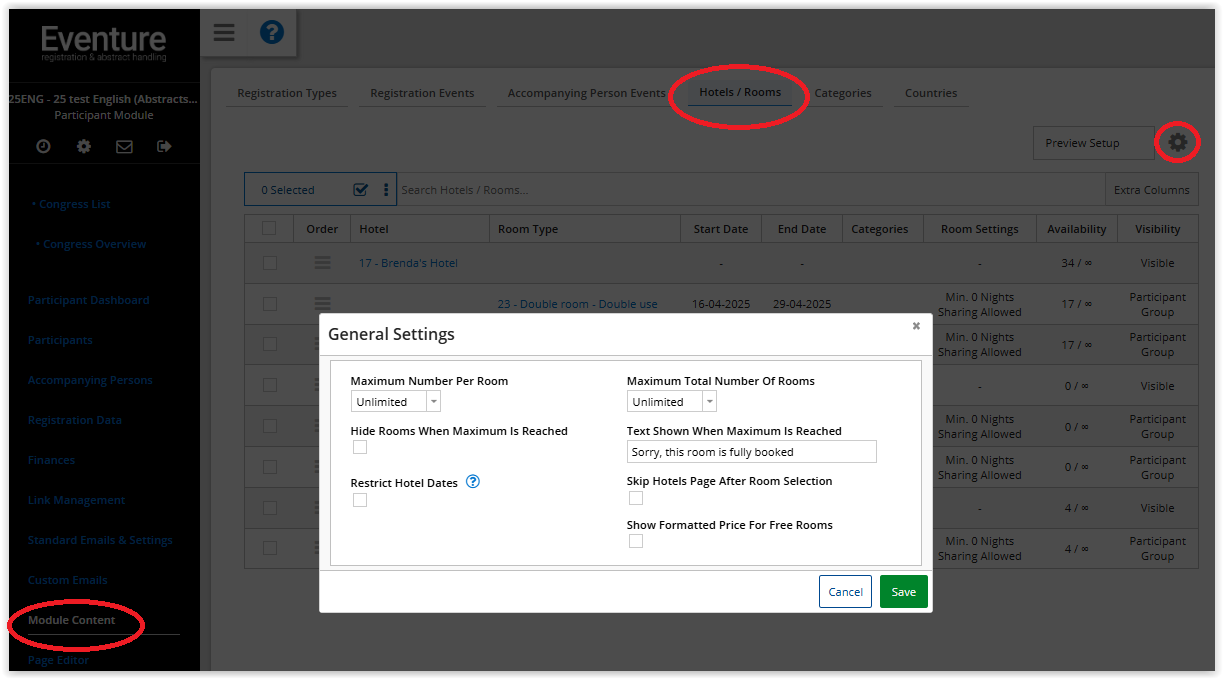Switch to the Registration Types tab

(287, 93)
